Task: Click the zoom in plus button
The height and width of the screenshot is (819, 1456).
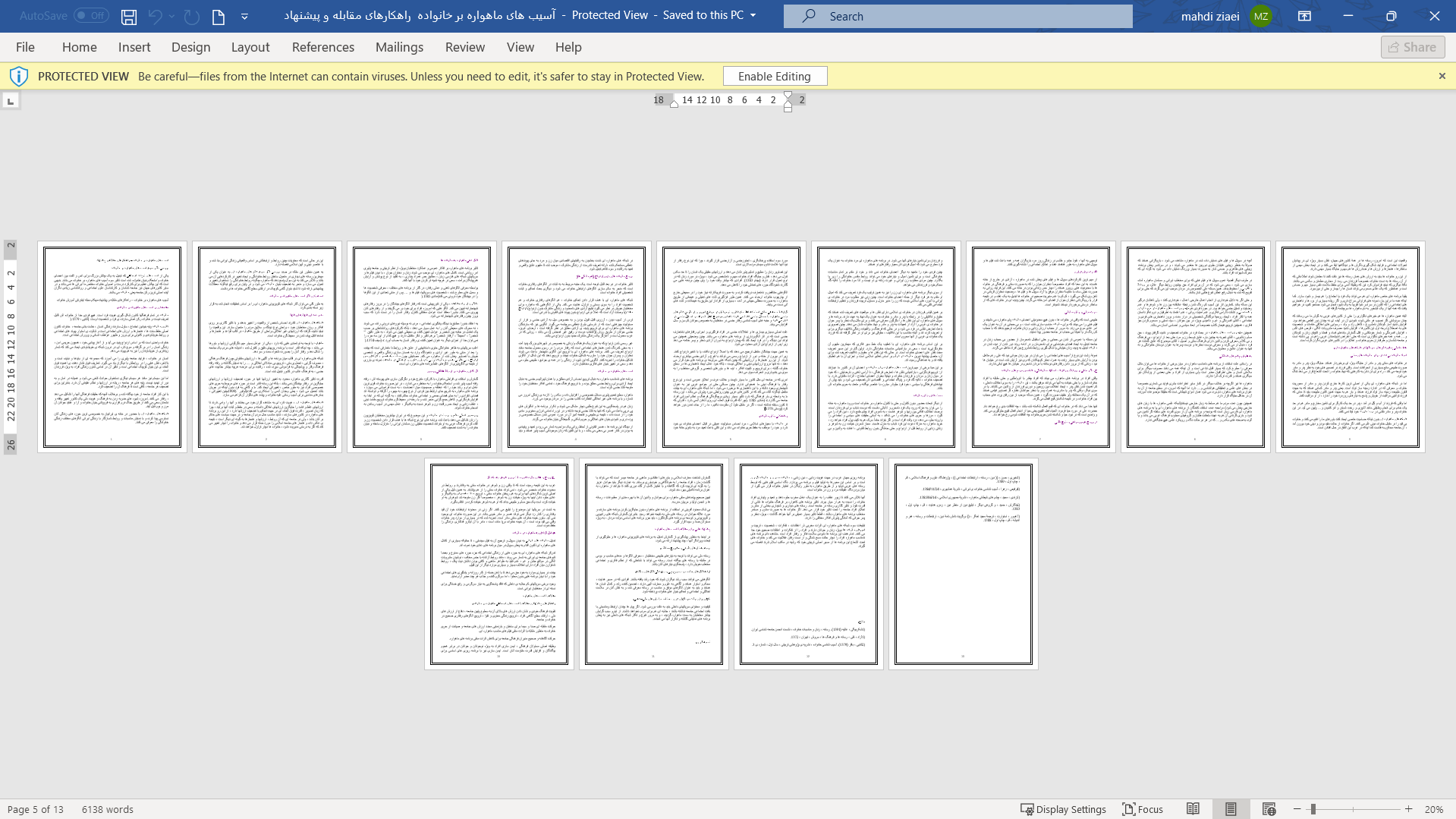Action: 1409,809
